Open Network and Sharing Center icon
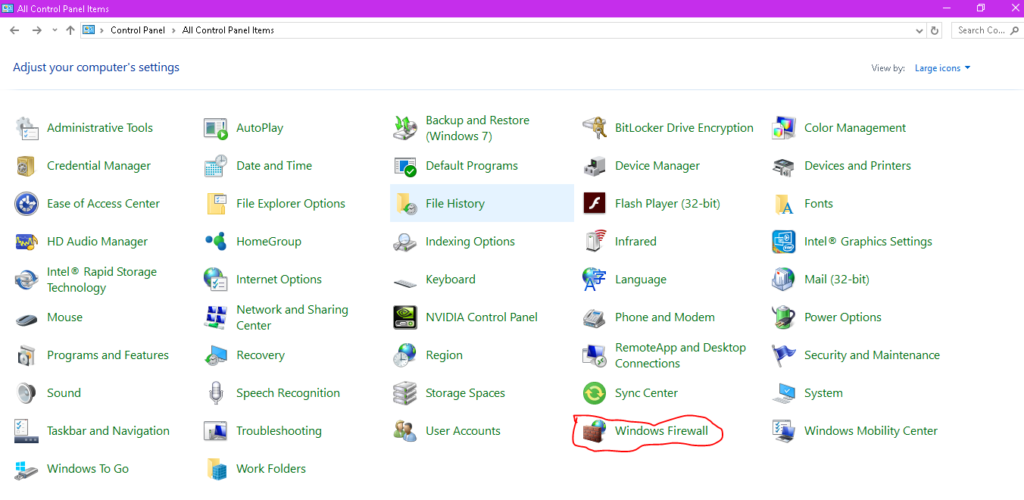 point(216,317)
